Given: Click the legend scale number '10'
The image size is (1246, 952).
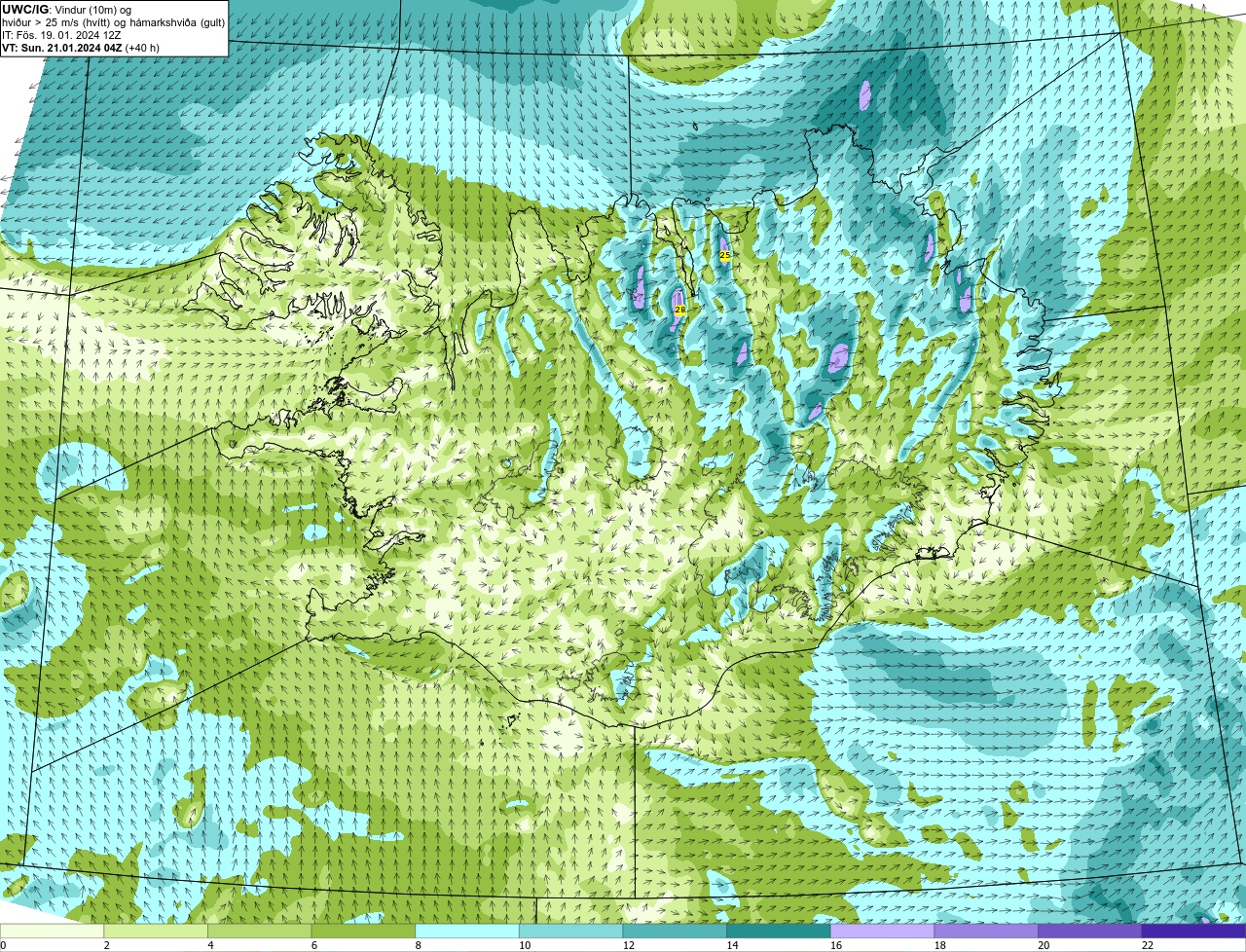Looking at the screenshot, I should tap(525, 945).
